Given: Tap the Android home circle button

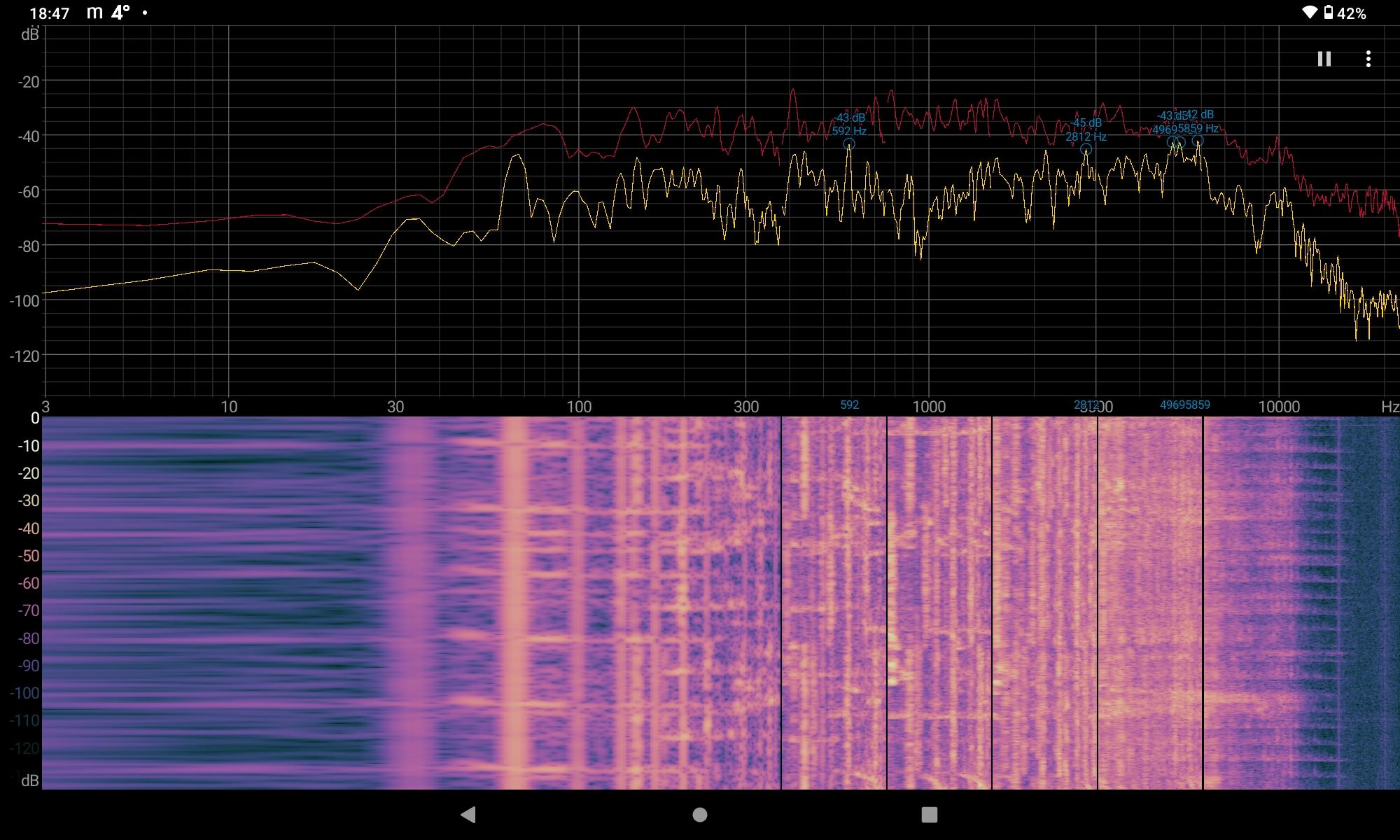Looking at the screenshot, I should tap(699, 814).
